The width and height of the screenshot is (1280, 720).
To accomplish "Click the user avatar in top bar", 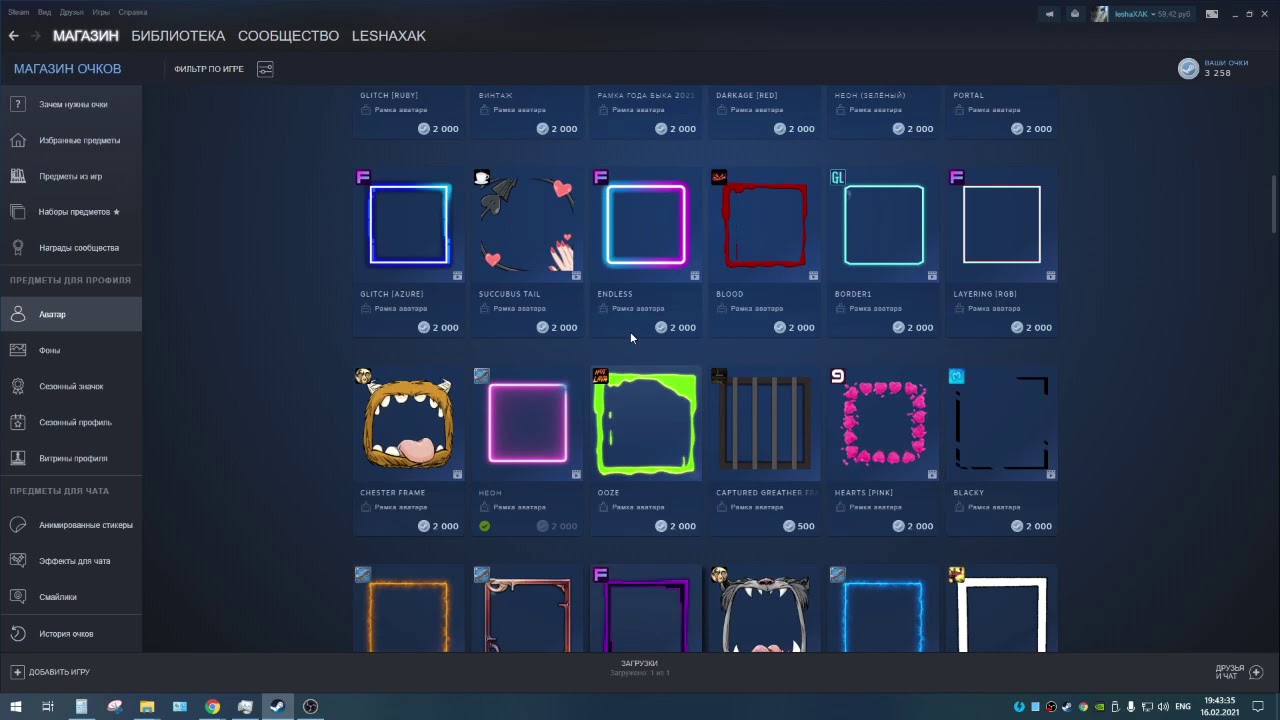I will (x=1100, y=14).
